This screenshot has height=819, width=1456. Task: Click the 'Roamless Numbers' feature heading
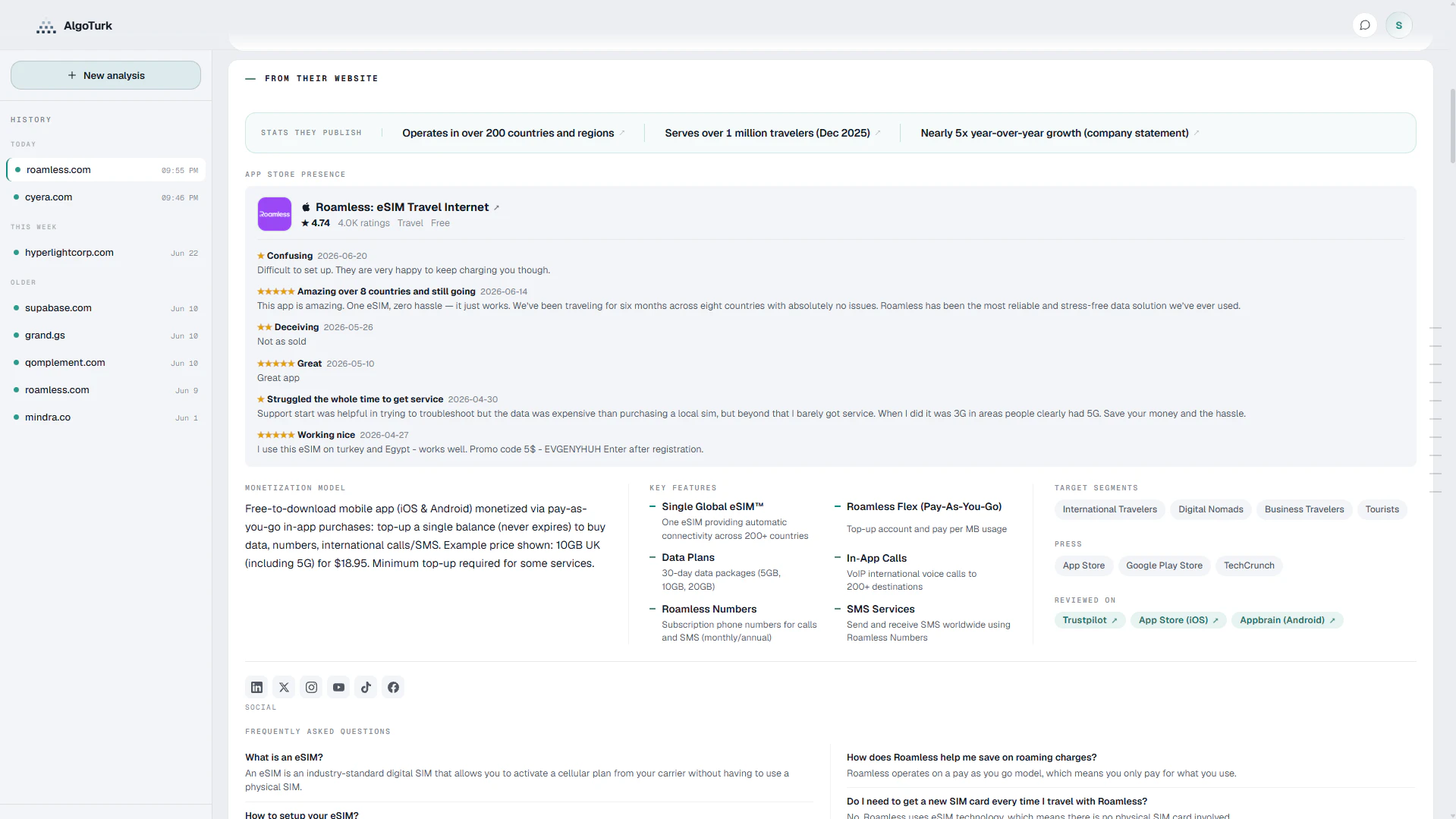pos(709,609)
